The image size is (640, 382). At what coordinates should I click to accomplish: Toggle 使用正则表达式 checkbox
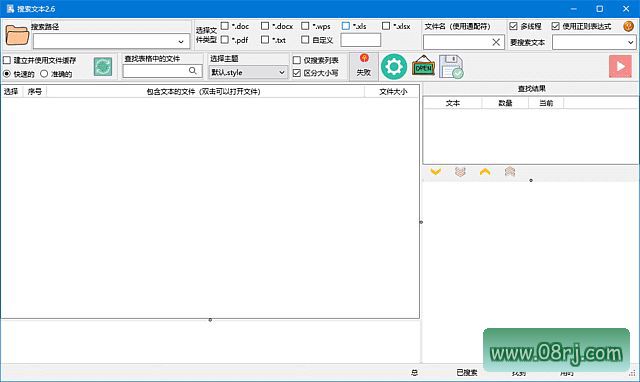[555, 26]
